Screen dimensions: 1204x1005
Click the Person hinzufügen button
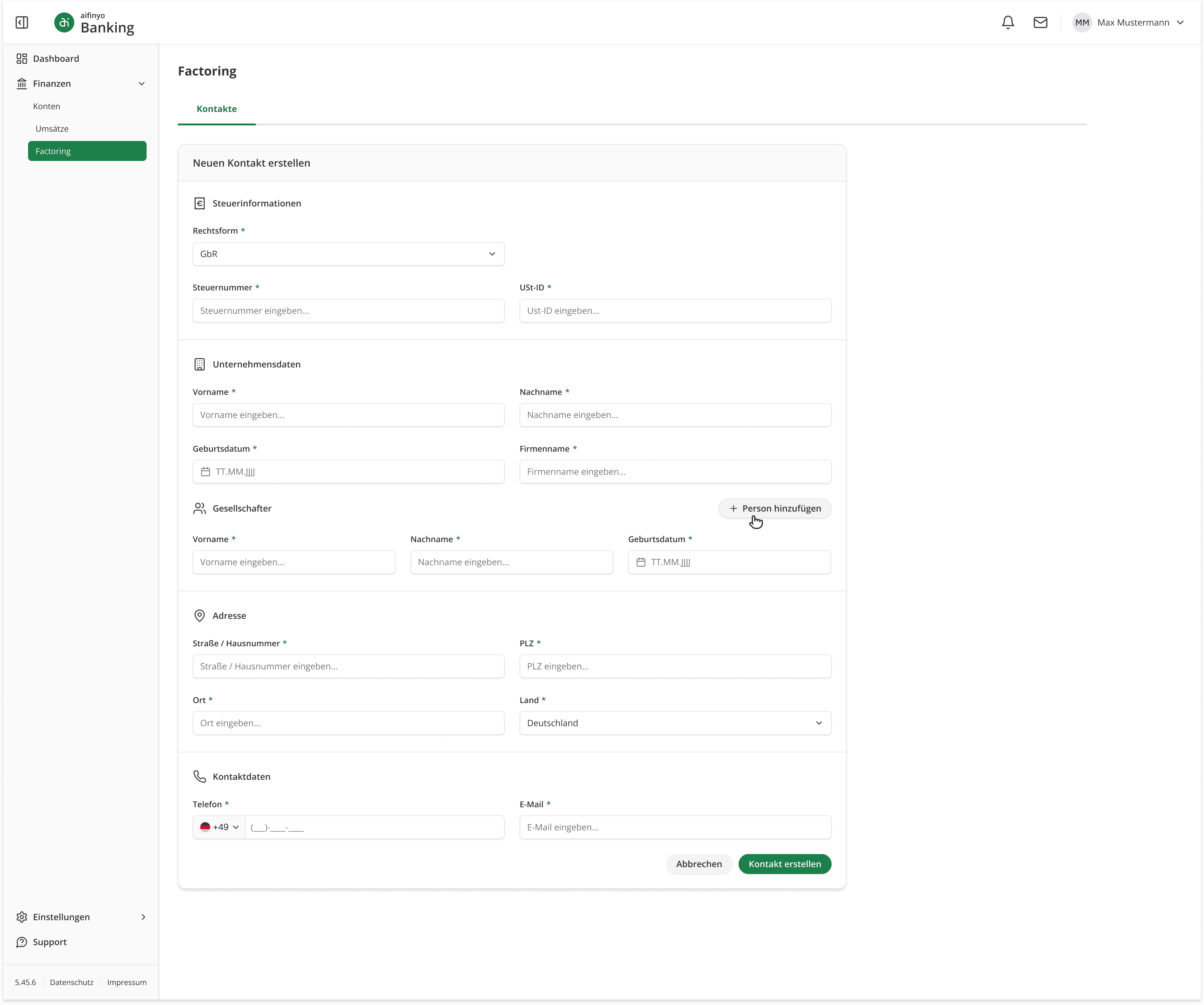pyautogui.click(x=774, y=508)
